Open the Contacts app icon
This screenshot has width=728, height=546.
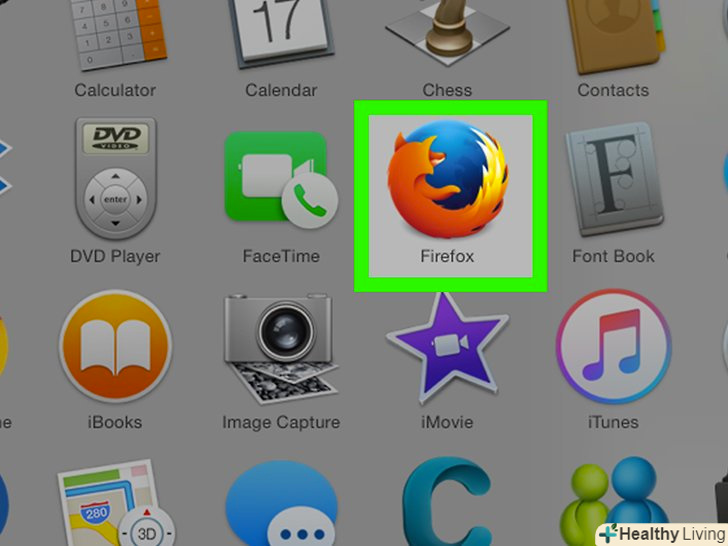(x=615, y=35)
